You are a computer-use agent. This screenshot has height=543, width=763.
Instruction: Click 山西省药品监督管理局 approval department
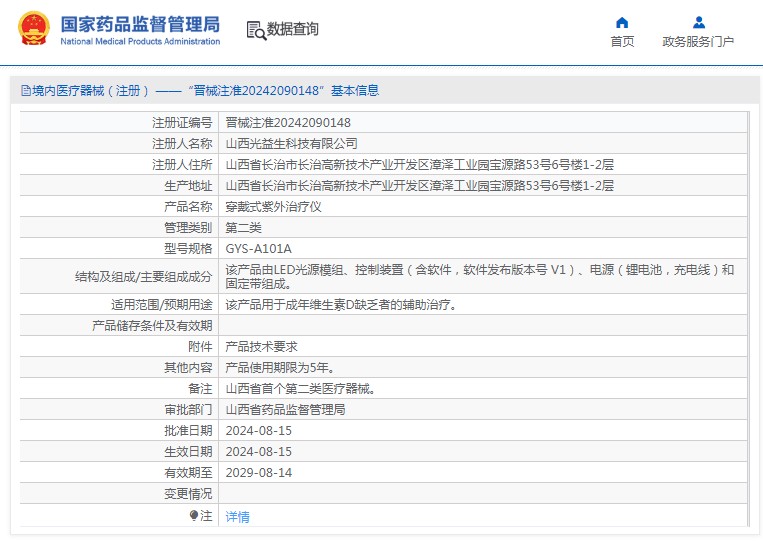285,409
